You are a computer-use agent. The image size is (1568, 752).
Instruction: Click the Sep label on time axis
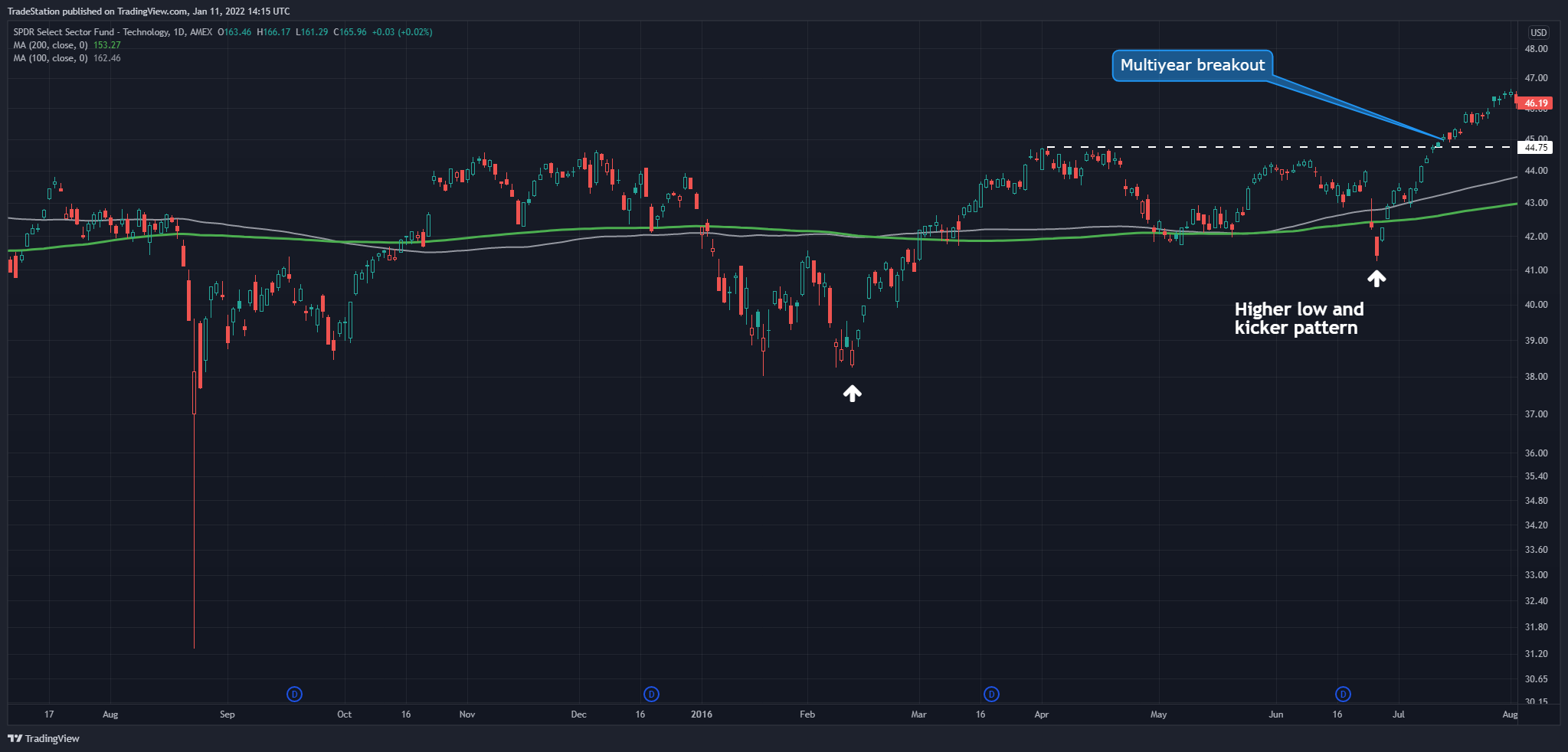pos(227,714)
